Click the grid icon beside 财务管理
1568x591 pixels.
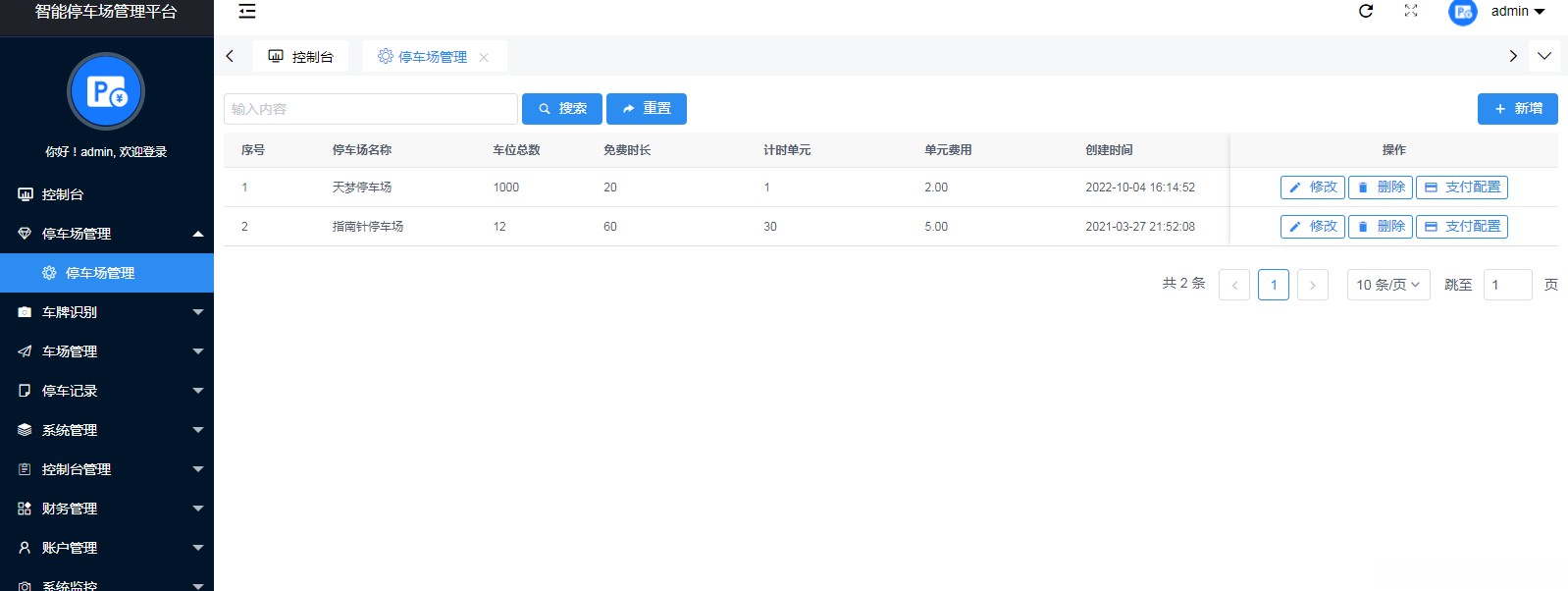click(x=25, y=509)
